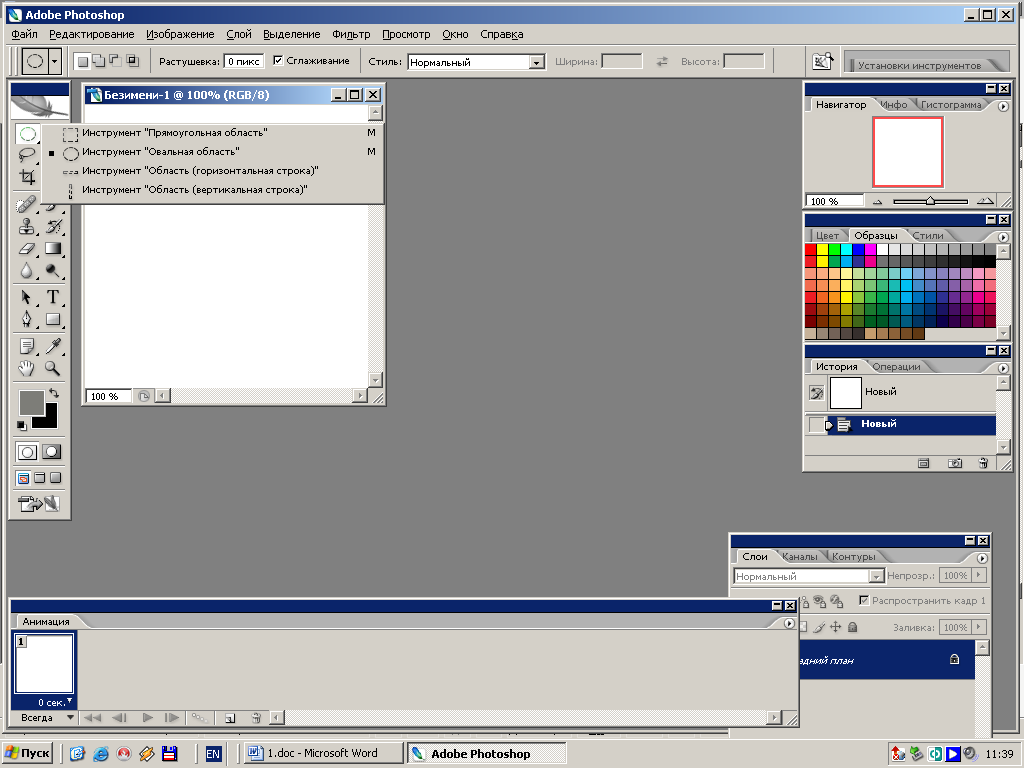Select the Zoom tool
This screenshot has width=1024, height=768.
click(53, 368)
